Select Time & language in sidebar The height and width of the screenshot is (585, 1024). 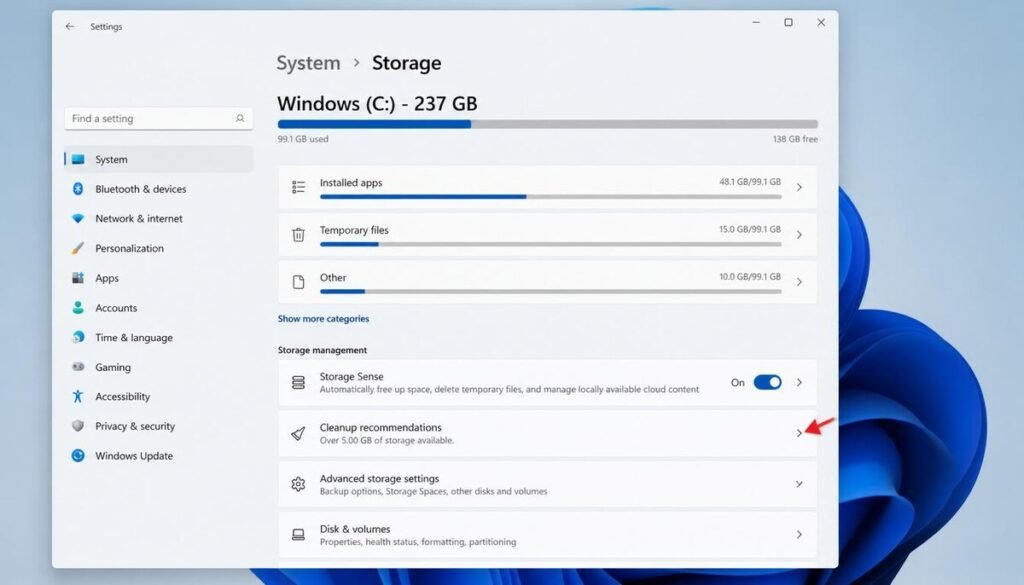[159, 338]
